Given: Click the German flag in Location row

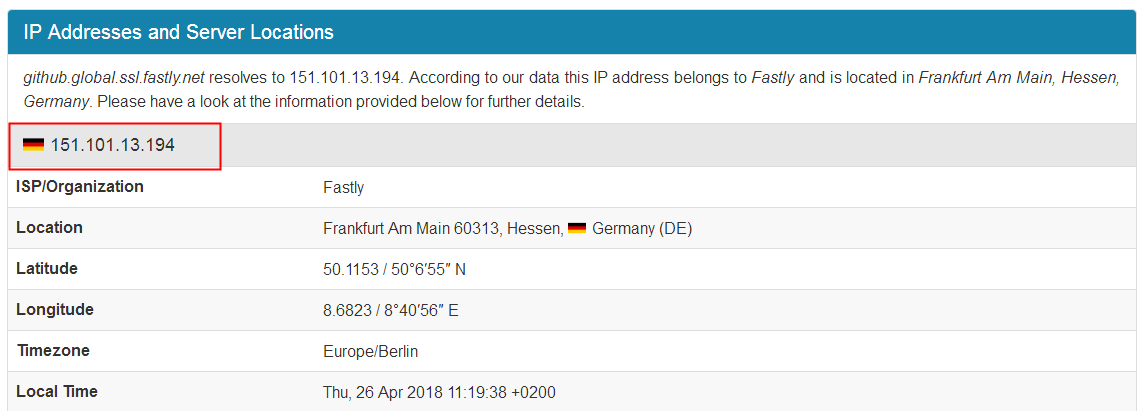Looking at the screenshot, I should coord(577,229).
